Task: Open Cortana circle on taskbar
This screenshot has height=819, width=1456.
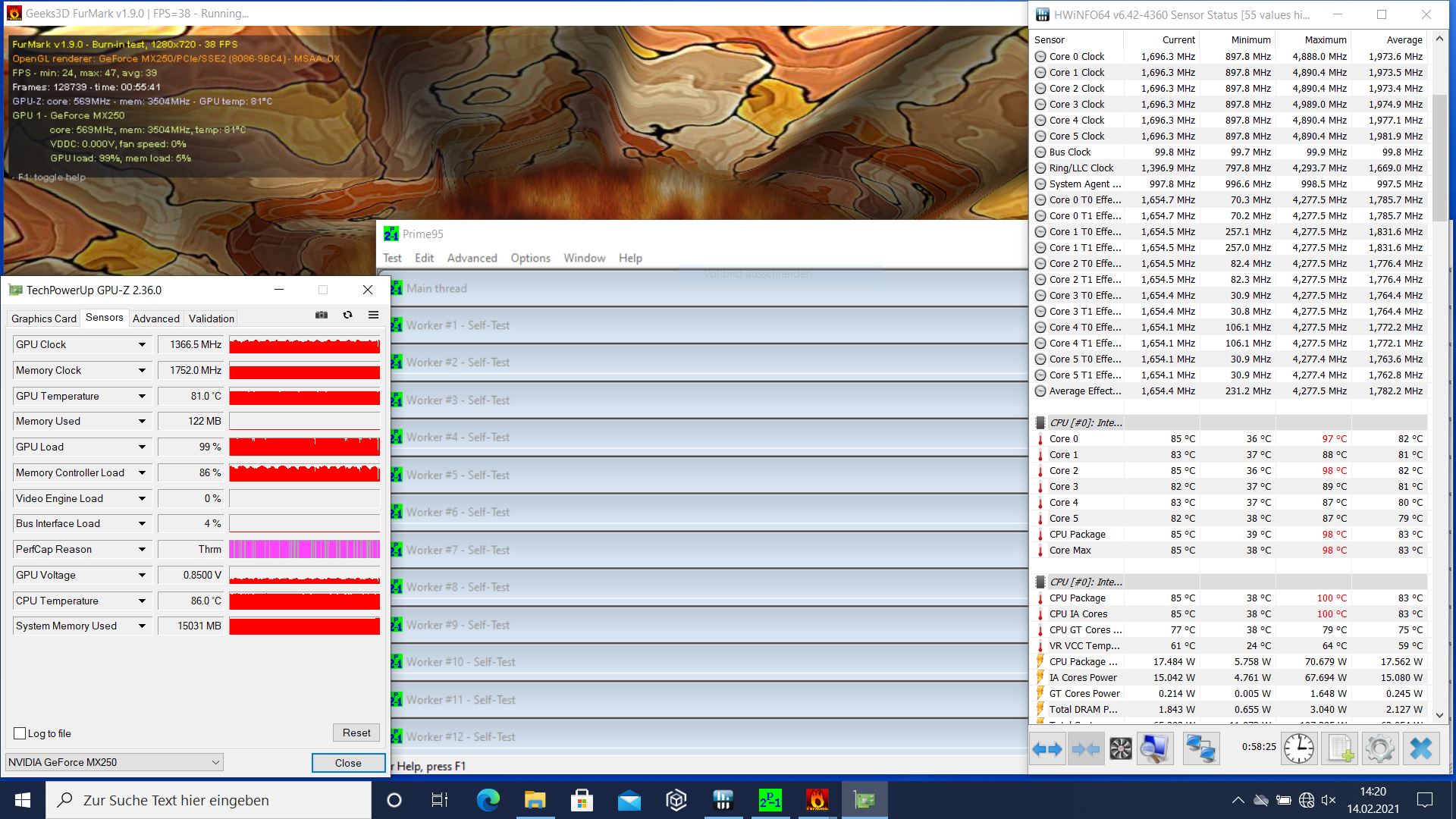Action: coord(394,800)
